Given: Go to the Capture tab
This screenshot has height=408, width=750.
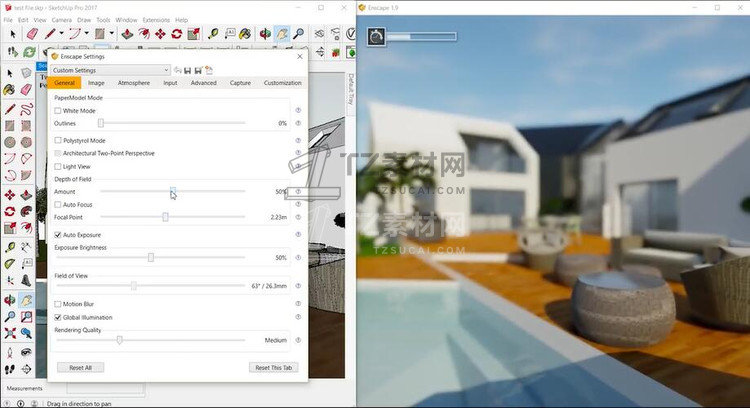Looking at the screenshot, I should (240, 83).
